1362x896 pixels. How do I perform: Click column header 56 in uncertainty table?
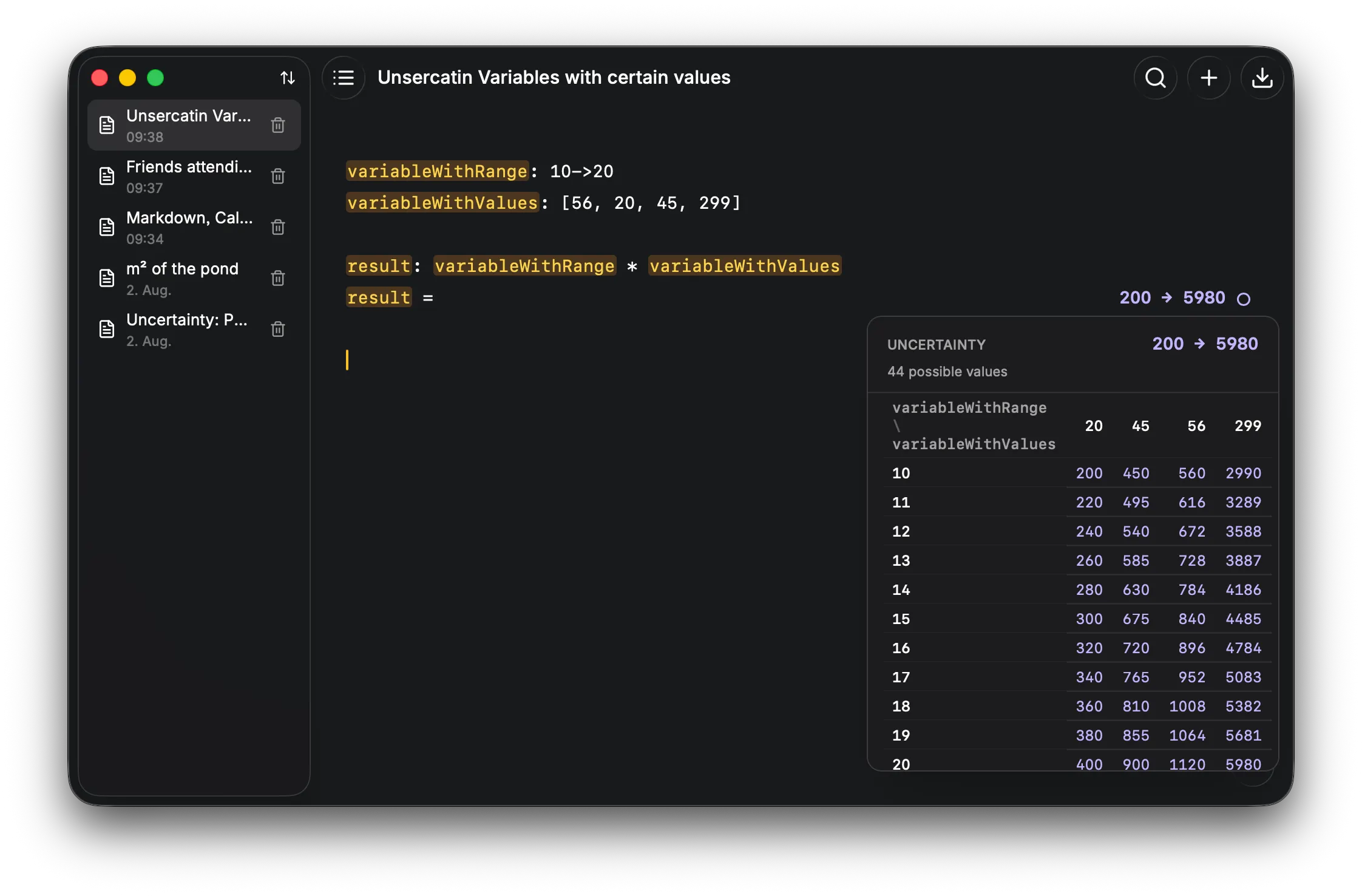click(x=1196, y=426)
